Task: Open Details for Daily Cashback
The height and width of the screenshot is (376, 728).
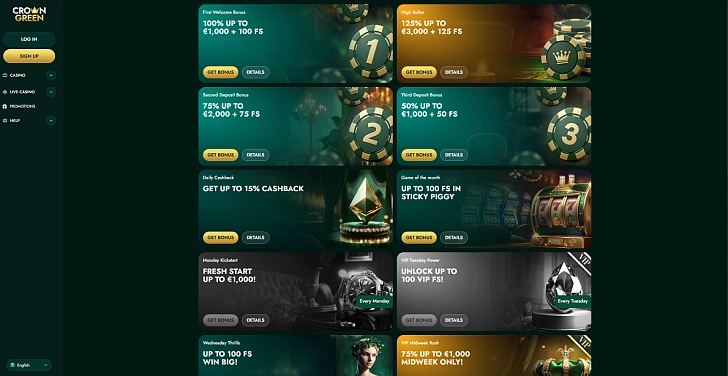Action: click(x=255, y=238)
